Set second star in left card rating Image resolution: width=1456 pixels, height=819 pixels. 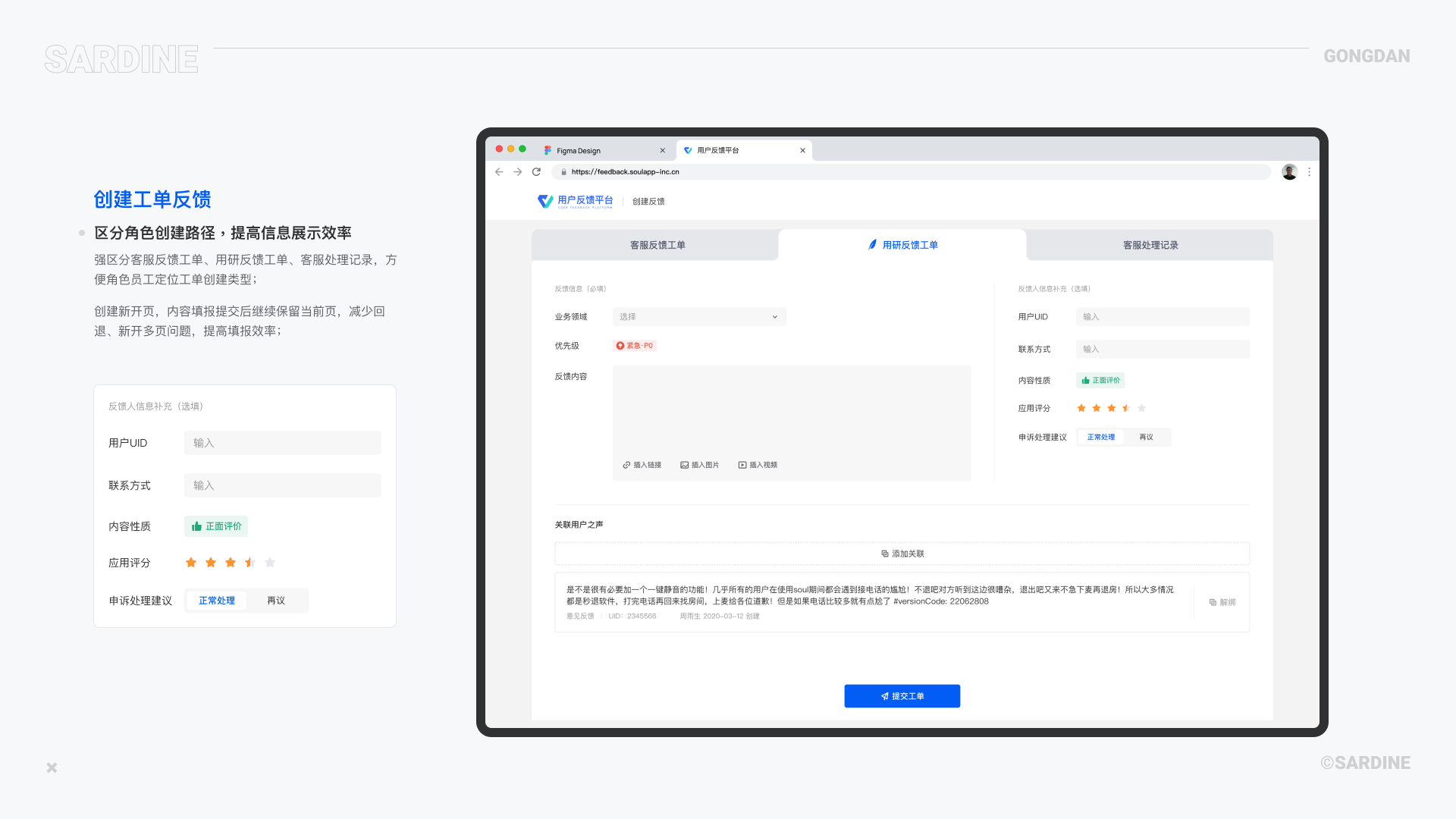coord(211,563)
